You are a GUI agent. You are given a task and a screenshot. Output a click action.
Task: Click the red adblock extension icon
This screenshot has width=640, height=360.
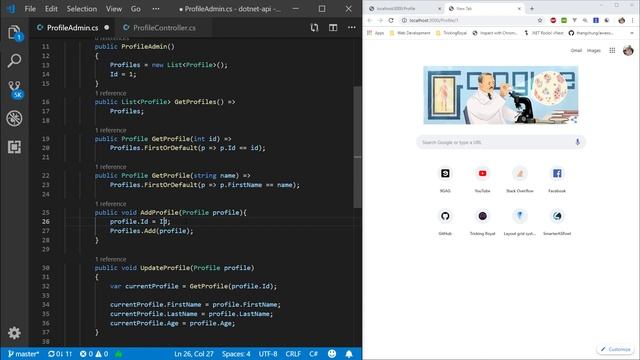(553, 20)
